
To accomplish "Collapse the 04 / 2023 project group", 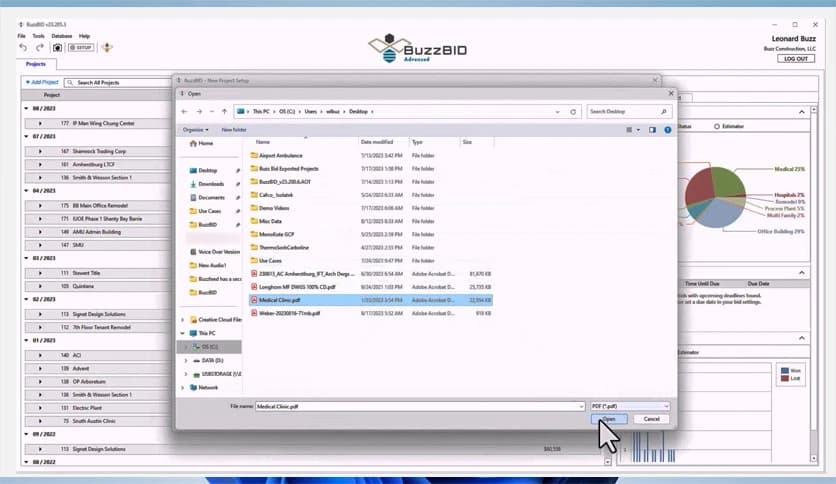I will [x=26, y=191].
